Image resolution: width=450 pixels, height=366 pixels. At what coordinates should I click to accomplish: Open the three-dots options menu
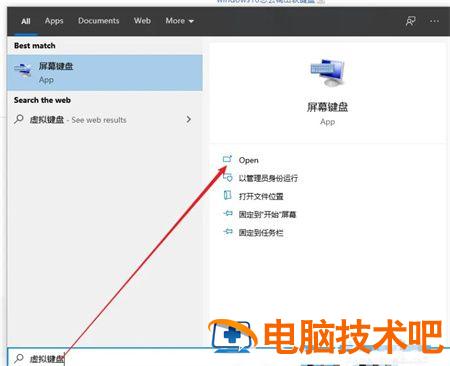click(434, 21)
